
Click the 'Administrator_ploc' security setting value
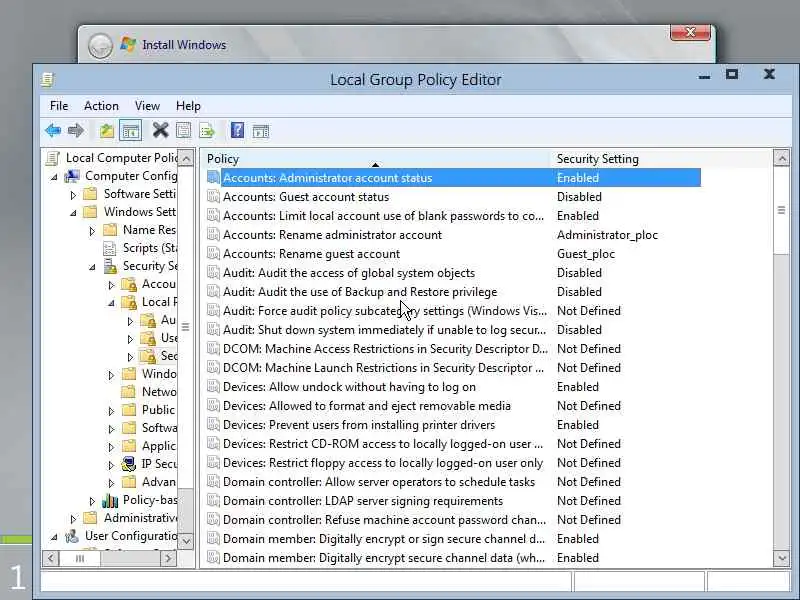click(x=607, y=235)
